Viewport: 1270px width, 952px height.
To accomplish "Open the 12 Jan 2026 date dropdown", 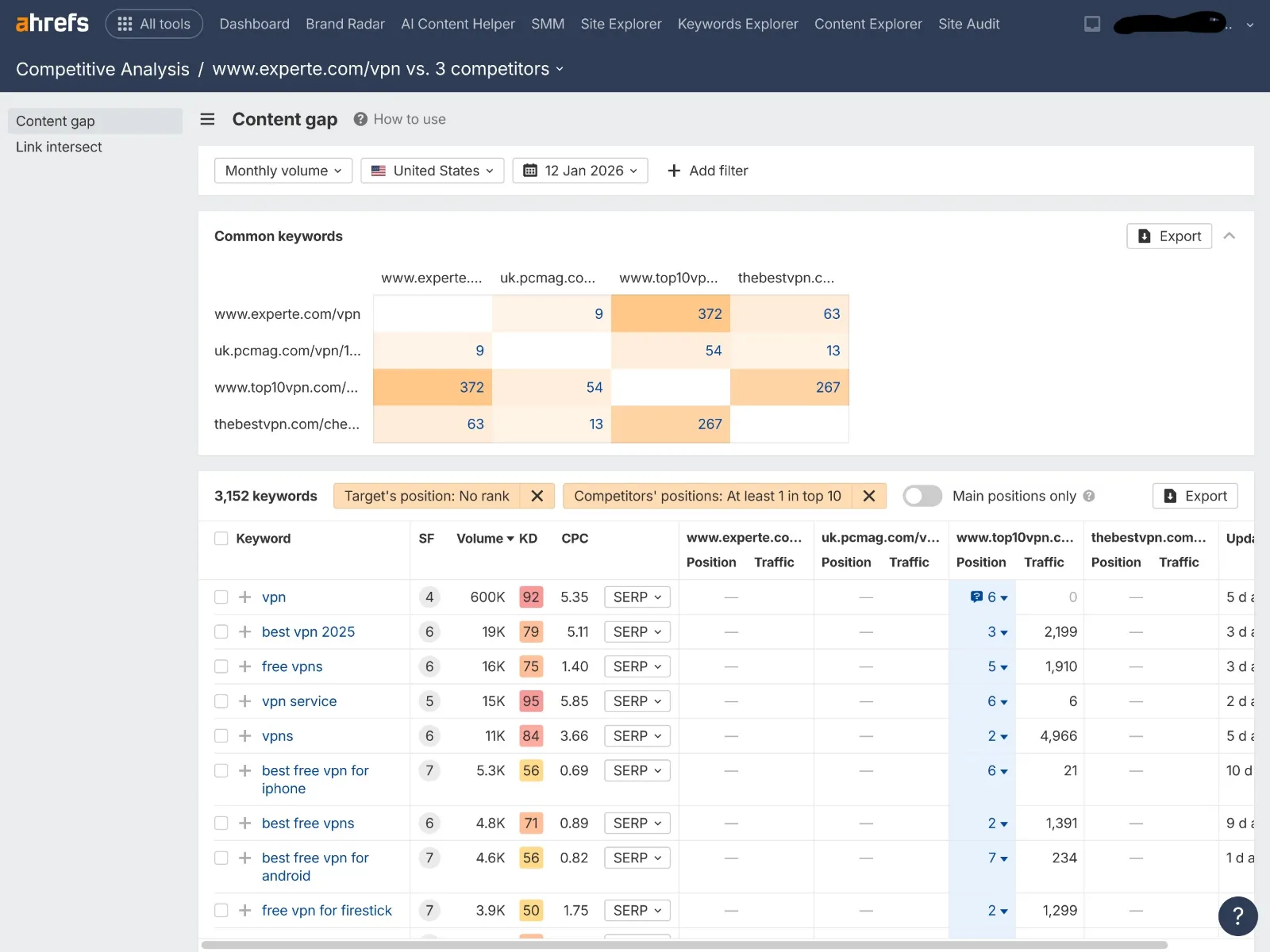I will (580, 171).
